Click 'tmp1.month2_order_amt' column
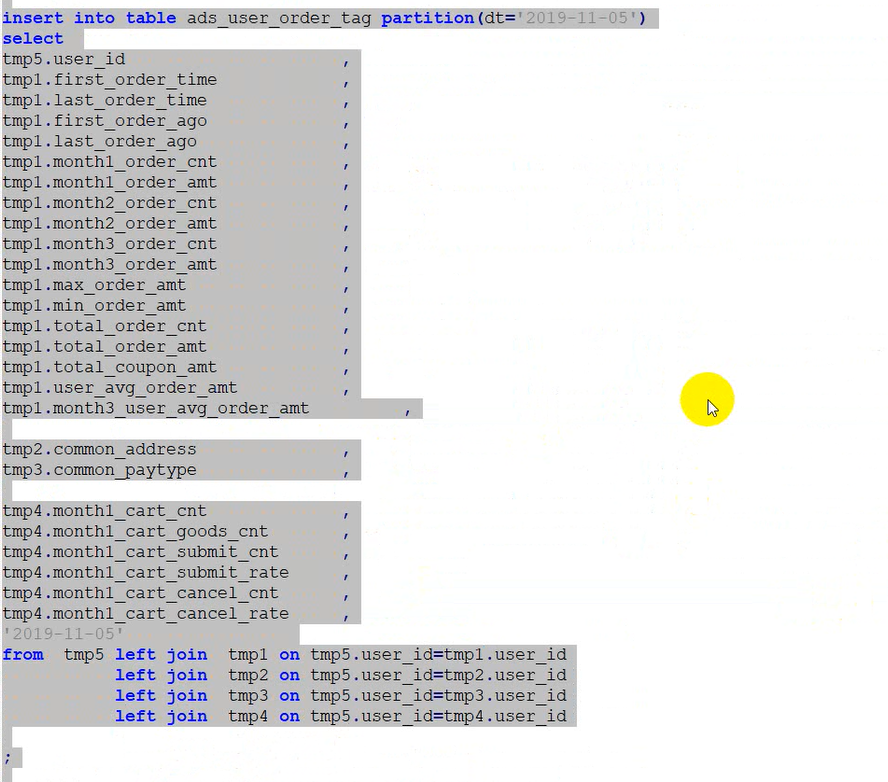 point(109,224)
